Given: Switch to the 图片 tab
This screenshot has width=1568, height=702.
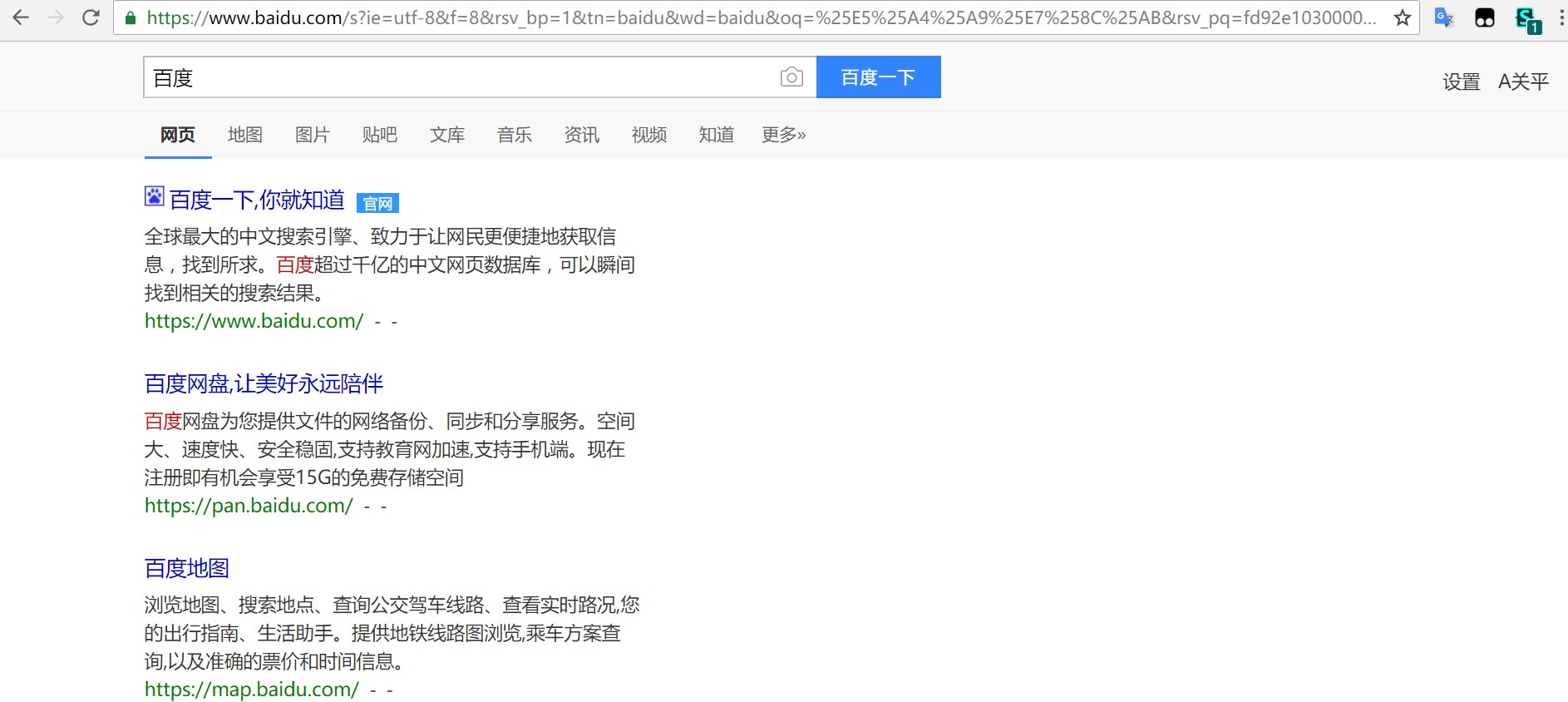Looking at the screenshot, I should coord(313,135).
